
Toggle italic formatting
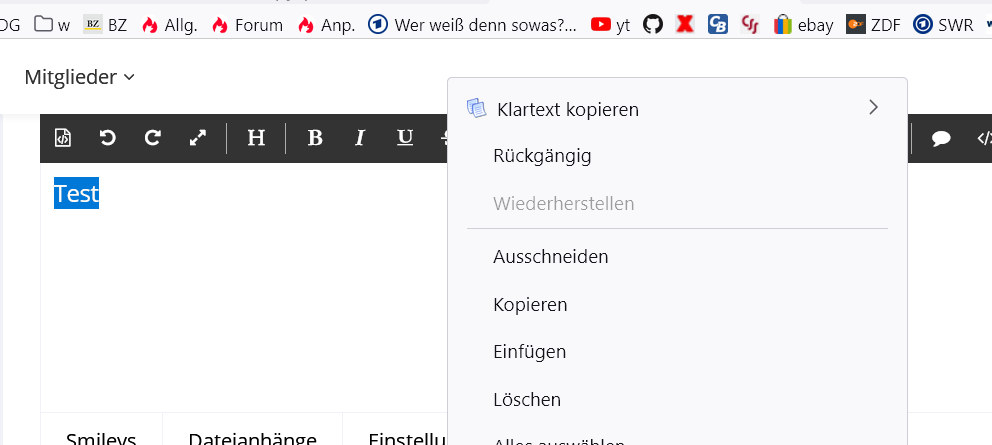360,138
